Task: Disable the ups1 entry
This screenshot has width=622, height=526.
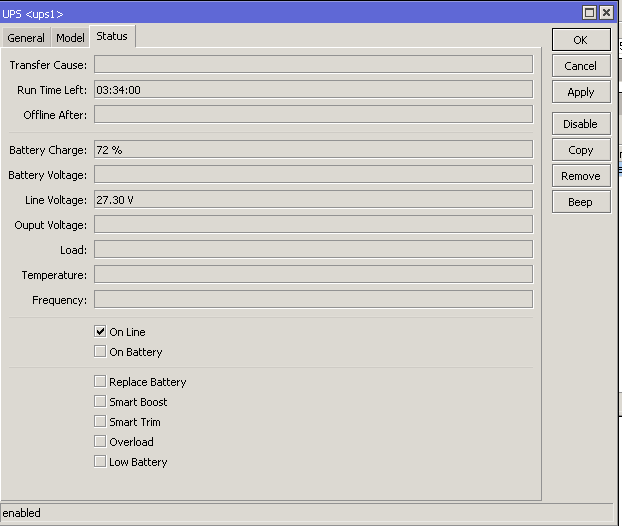Action: (581, 124)
